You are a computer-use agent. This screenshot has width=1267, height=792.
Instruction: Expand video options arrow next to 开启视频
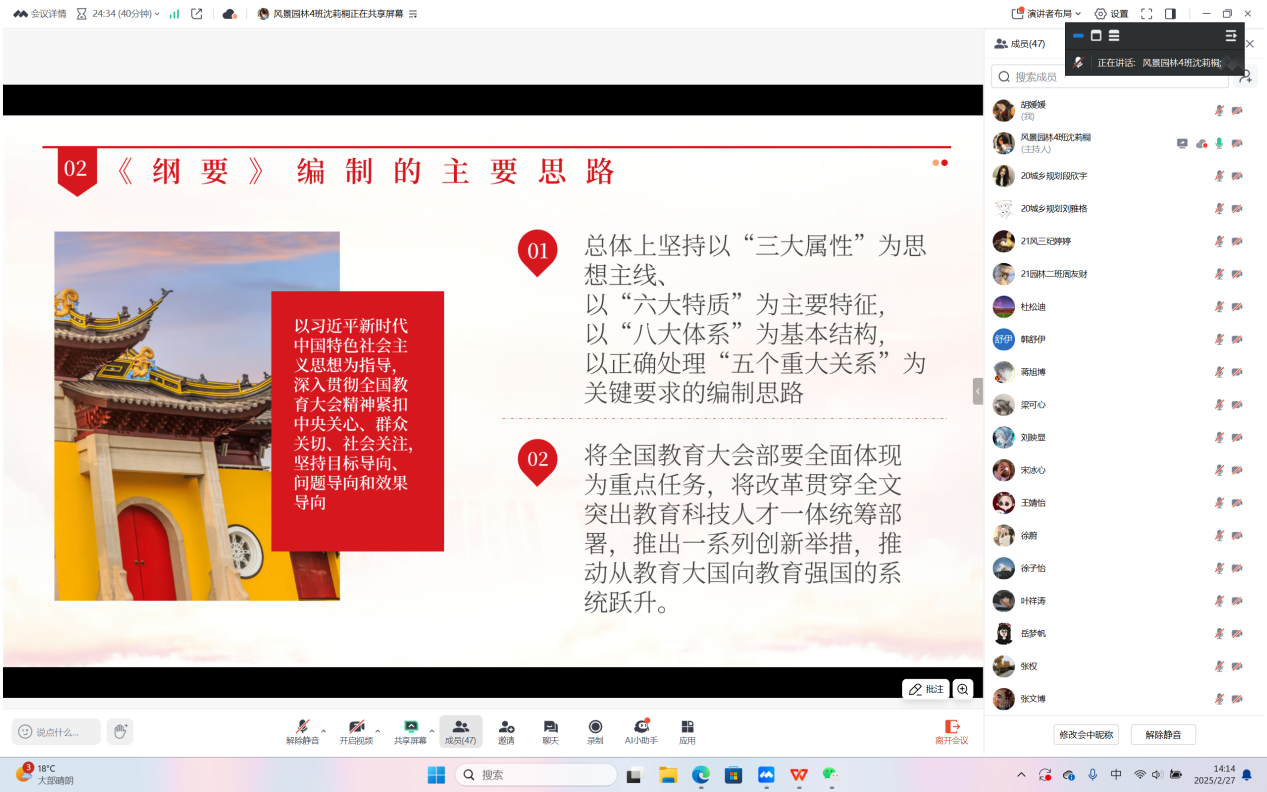click(x=378, y=731)
